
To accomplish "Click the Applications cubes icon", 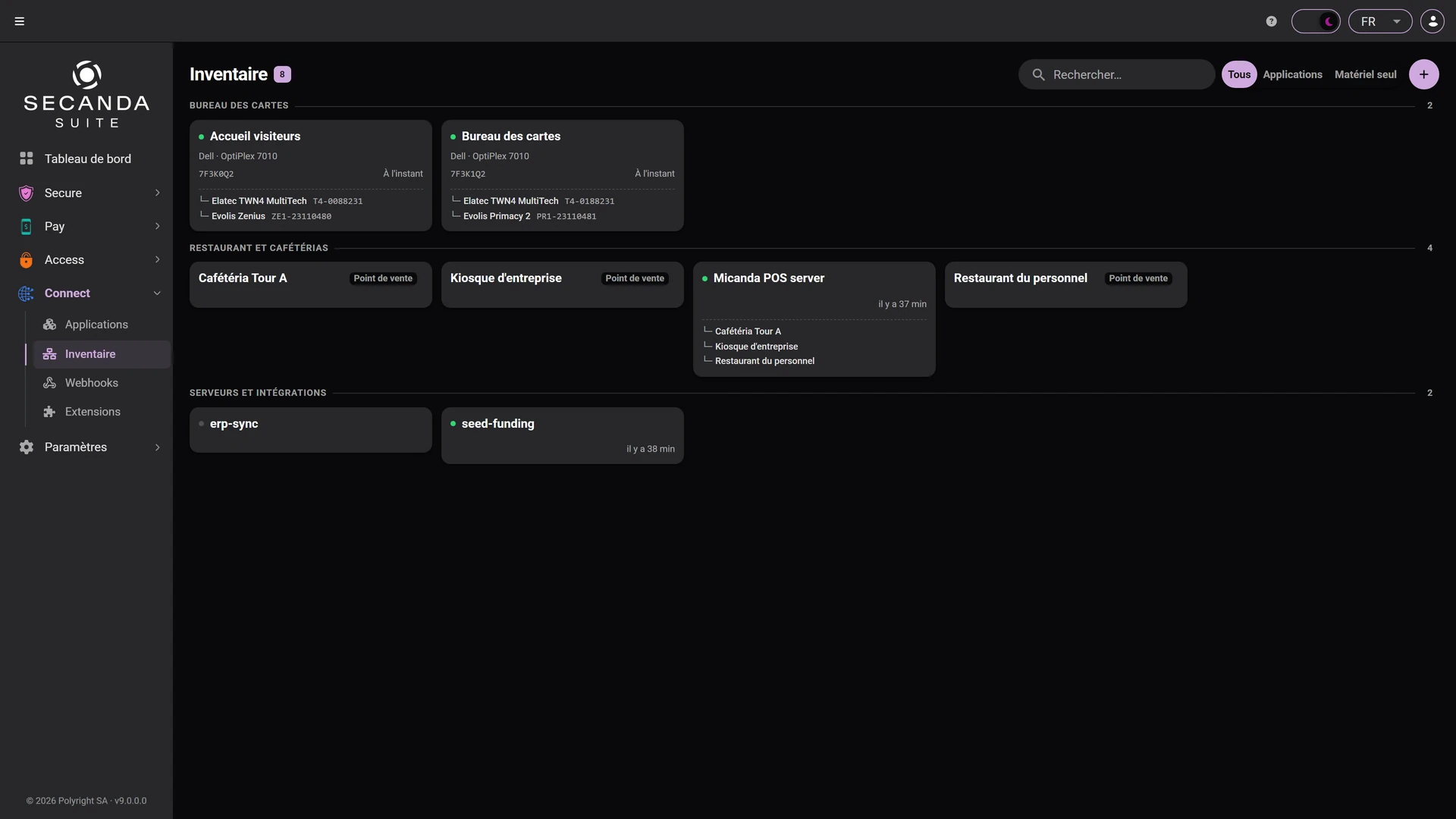I will [x=50, y=325].
